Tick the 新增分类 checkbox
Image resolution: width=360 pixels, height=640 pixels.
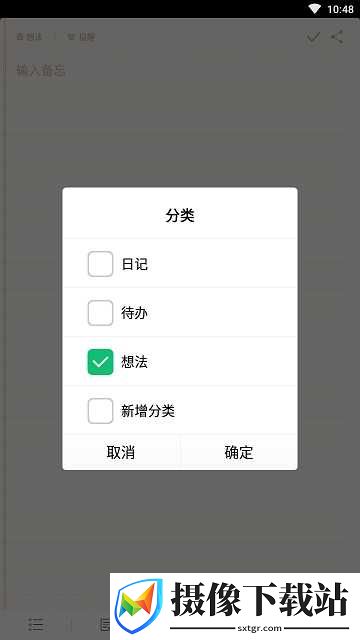click(100, 411)
